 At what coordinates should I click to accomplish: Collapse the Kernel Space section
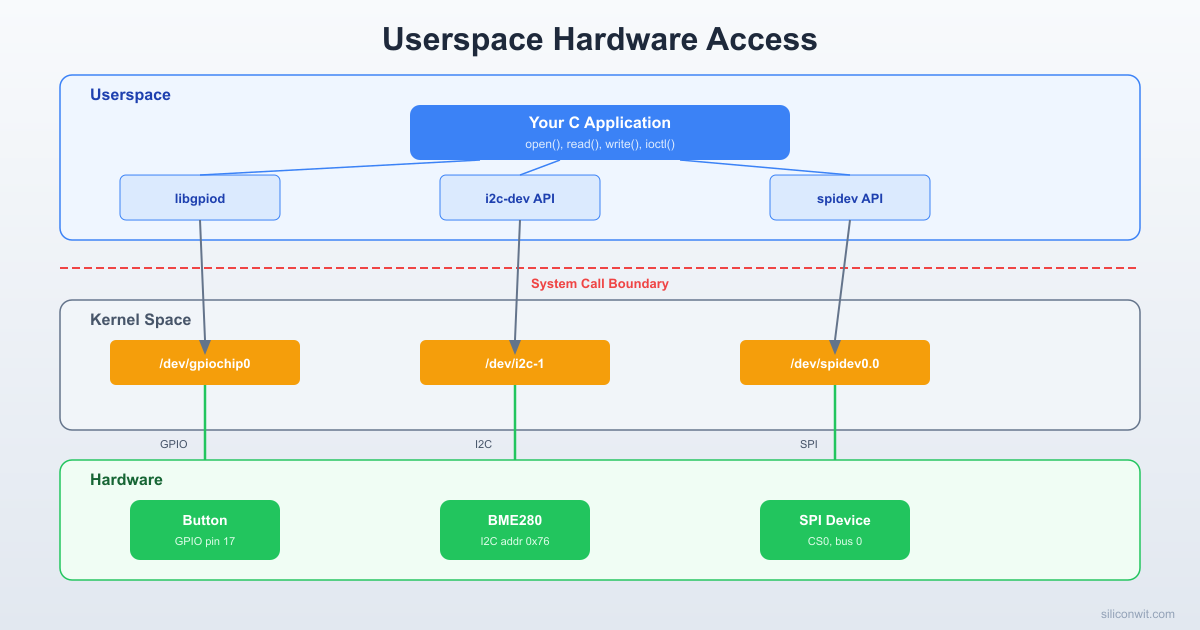140,319
